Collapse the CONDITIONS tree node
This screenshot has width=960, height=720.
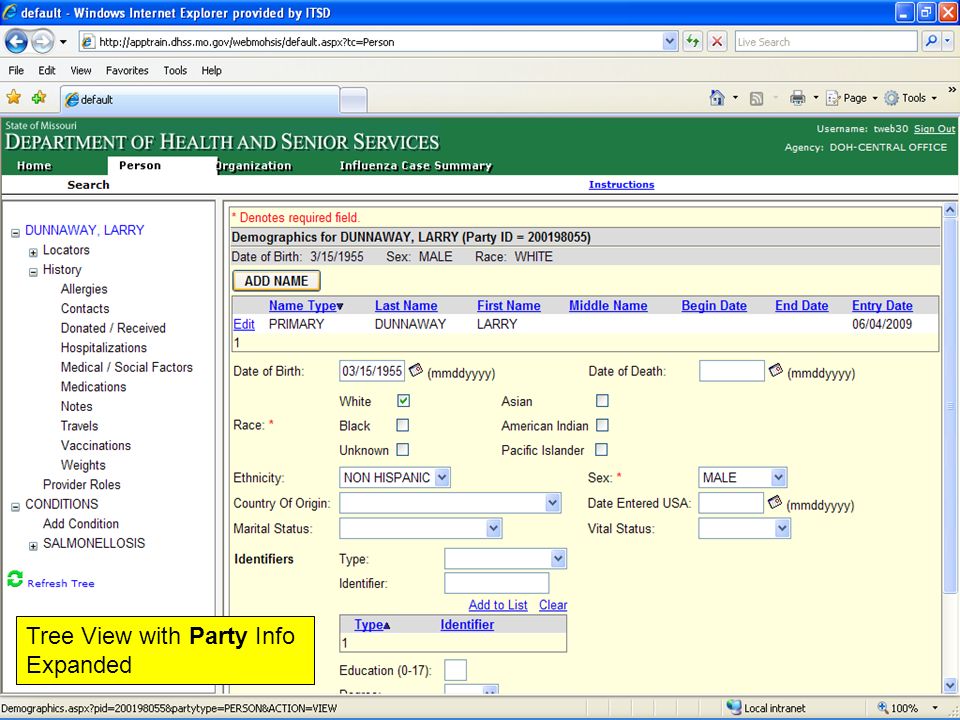pos(15,506)
